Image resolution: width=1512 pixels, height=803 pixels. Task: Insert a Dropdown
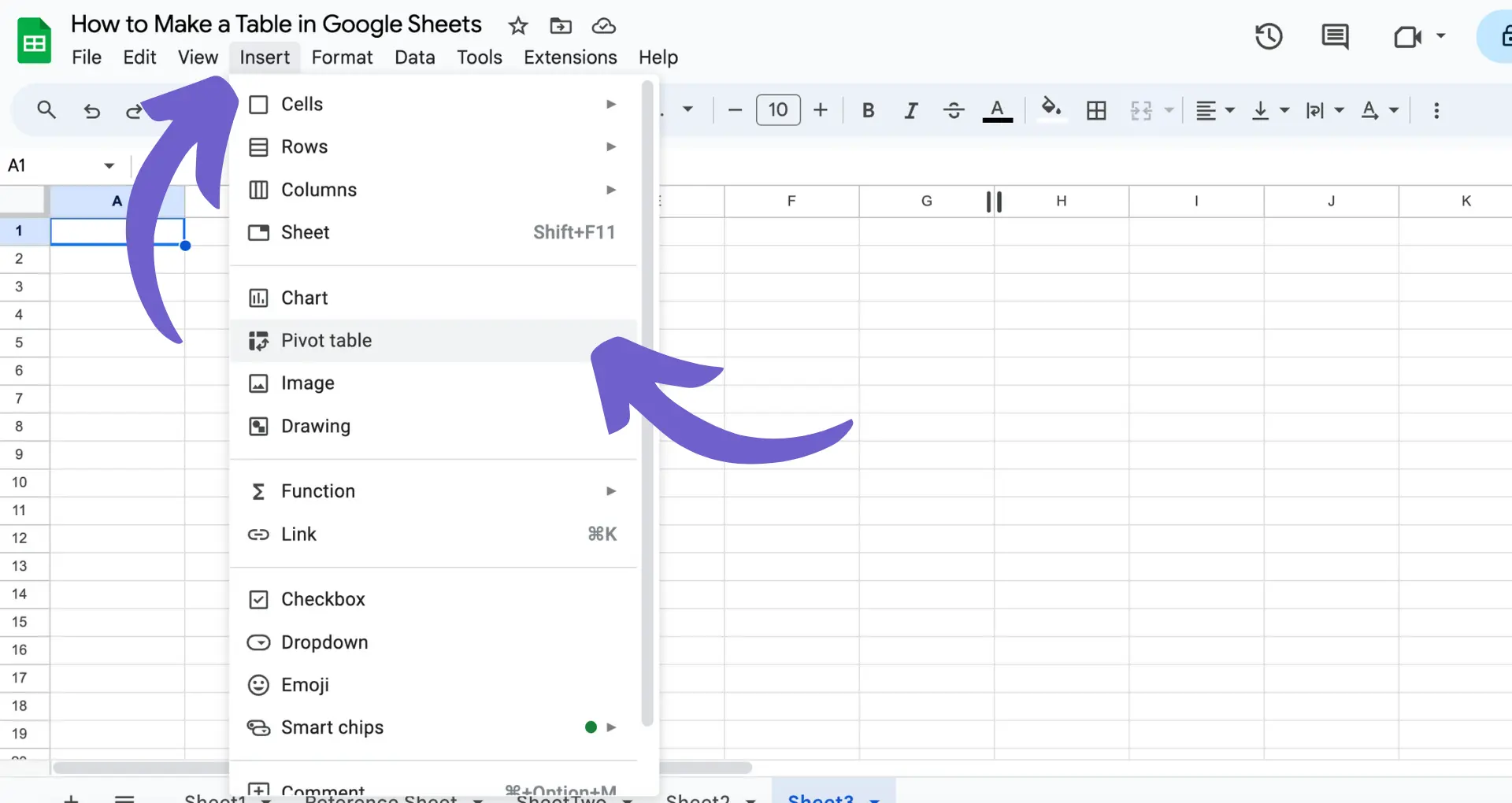(x=433, y=642)
